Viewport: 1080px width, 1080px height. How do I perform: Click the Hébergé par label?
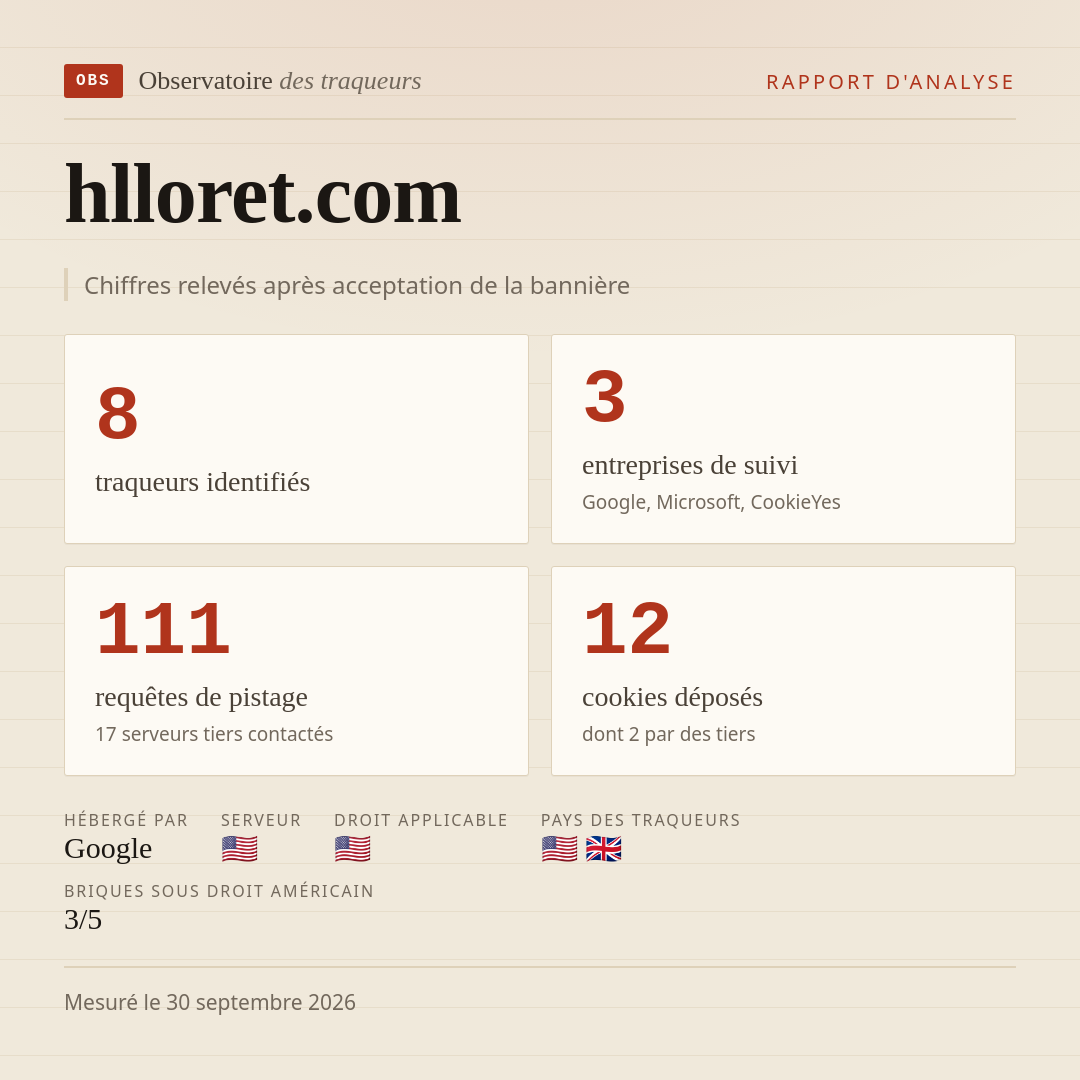pos(126,820)
